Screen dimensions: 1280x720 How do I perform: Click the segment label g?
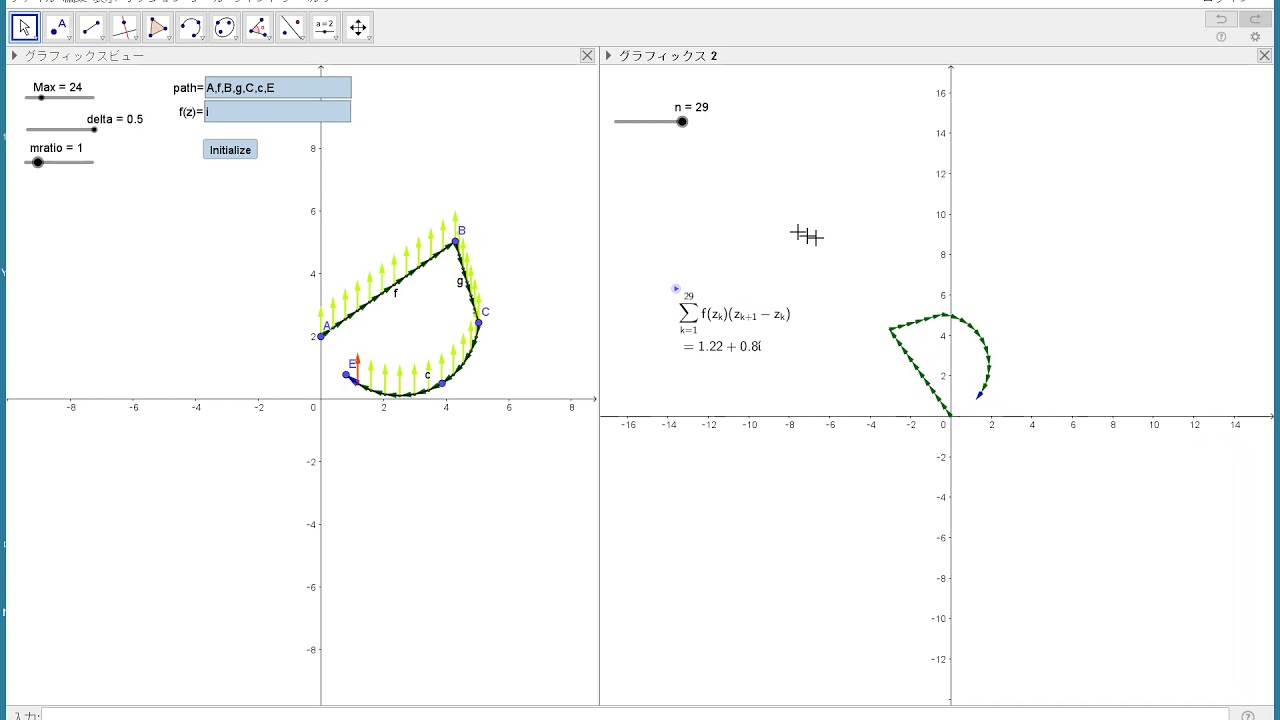(x=460, y=281)
